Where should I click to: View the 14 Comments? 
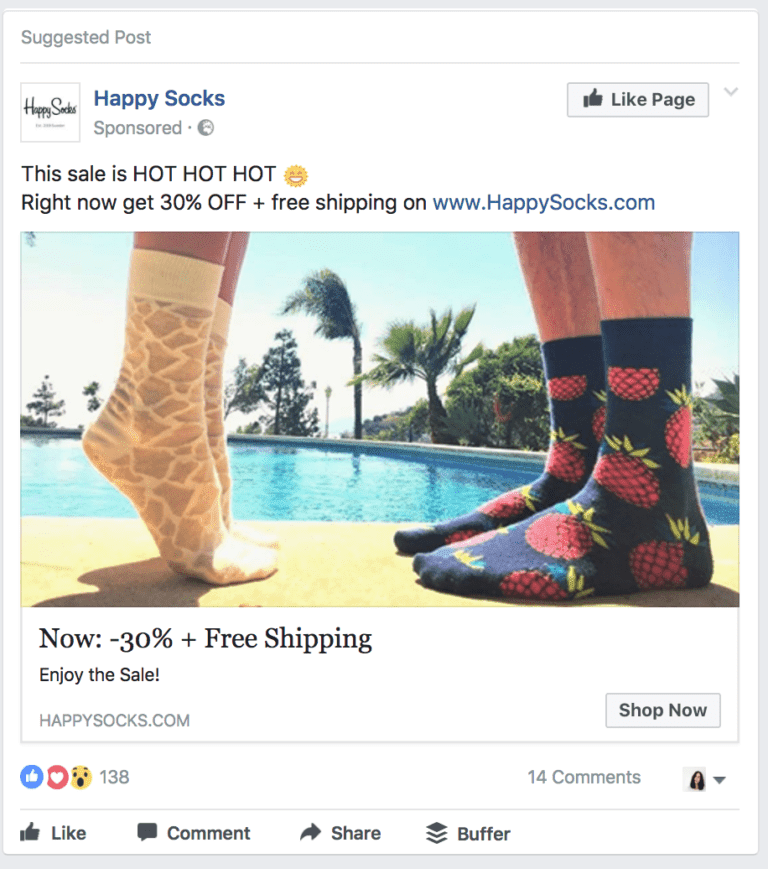point(584,777)
